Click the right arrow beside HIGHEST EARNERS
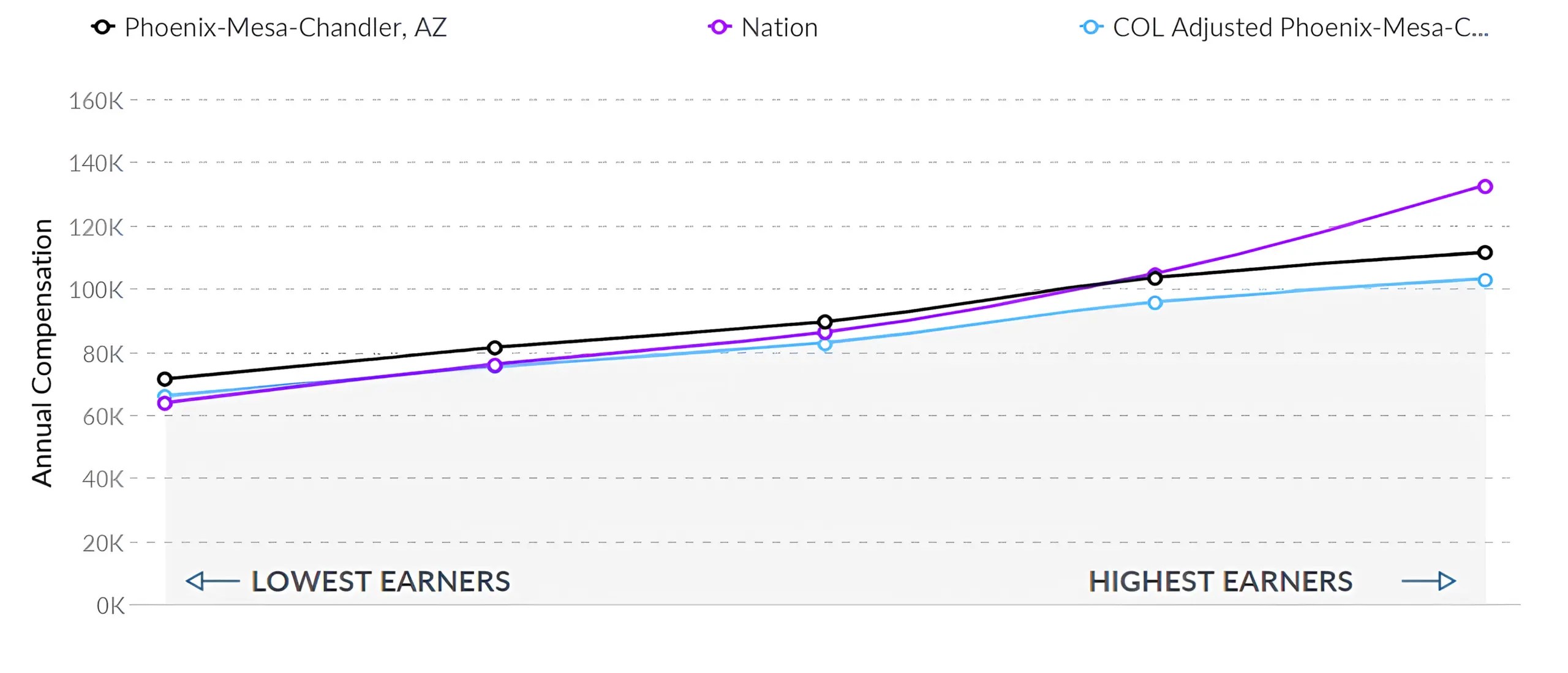The height and width of the screenshot is (673, 1568). pyautogui.click(x=1428, y=581)
